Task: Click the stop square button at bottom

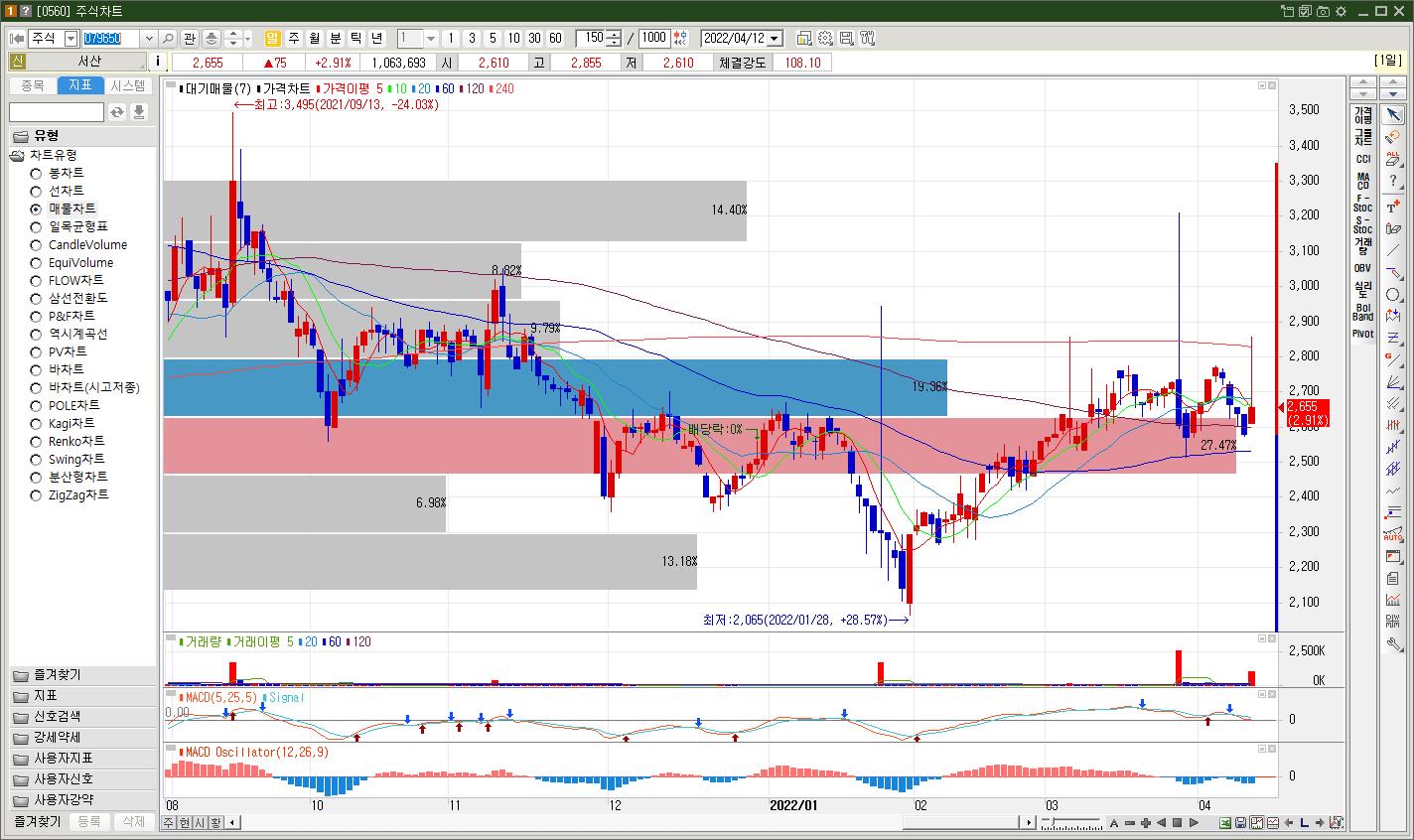Action: coord(1177,822)
